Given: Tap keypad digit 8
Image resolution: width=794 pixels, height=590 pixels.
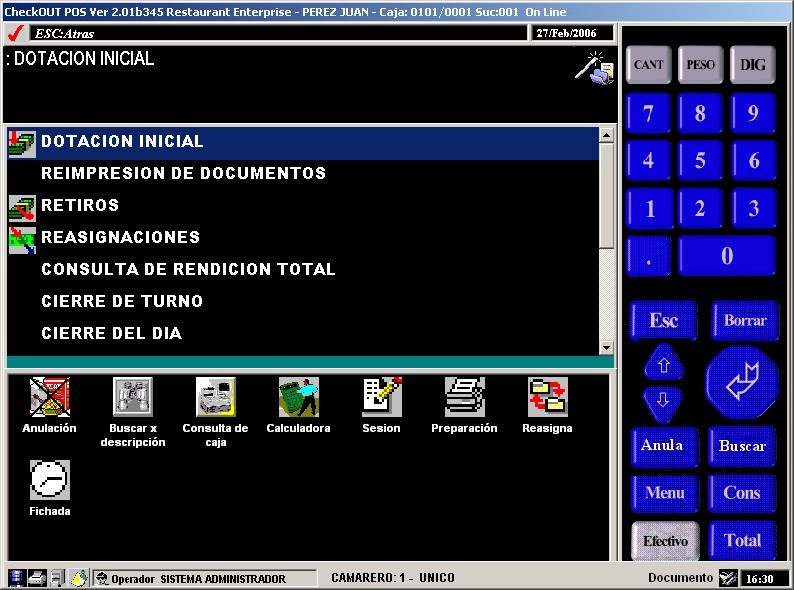Looking at the screenshot, I should [x=701, y=113].
